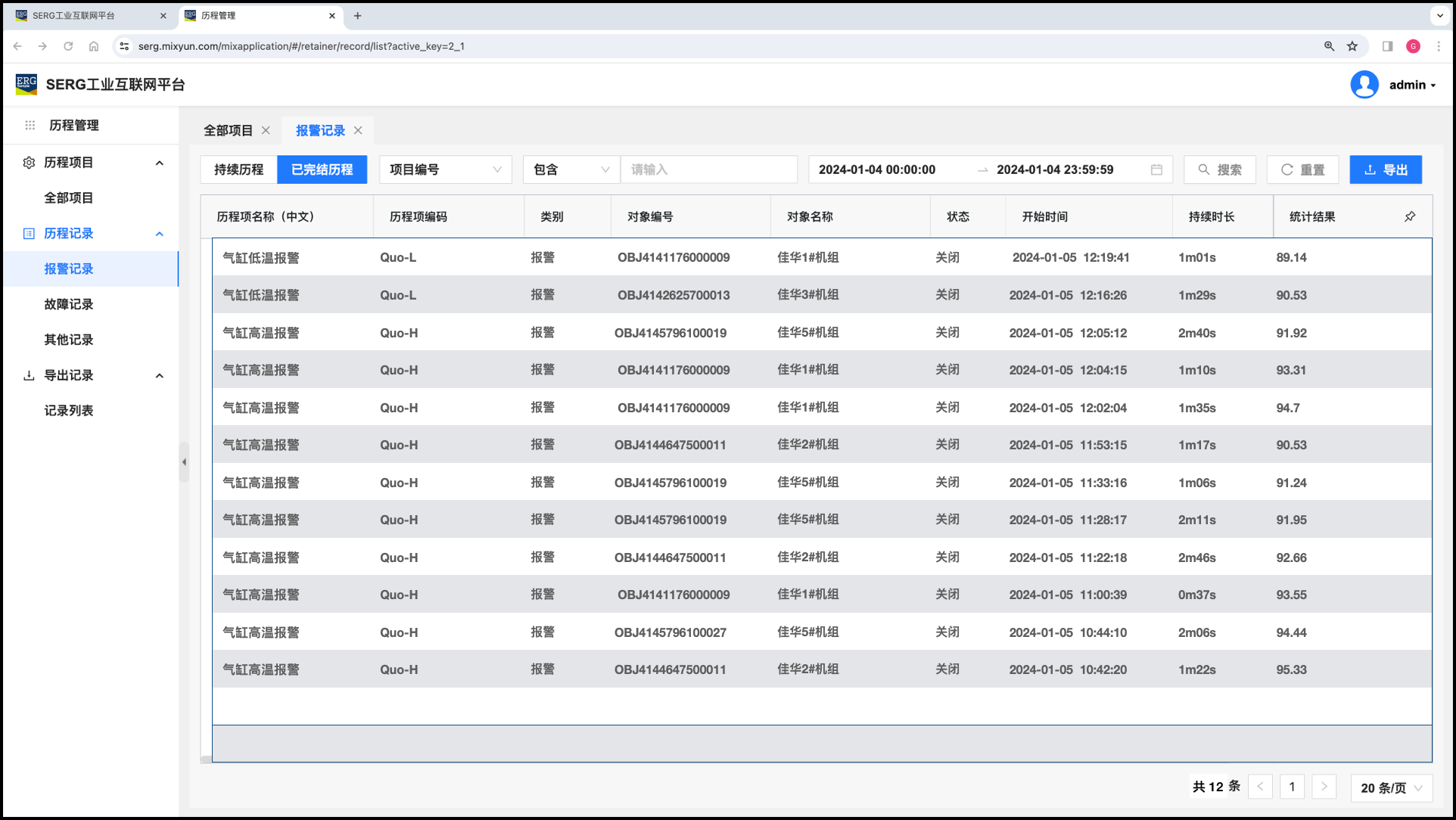Screen dimensions: 1456x820
Task: Open the 项目编号 field dropdown
Action: point(445,169)
